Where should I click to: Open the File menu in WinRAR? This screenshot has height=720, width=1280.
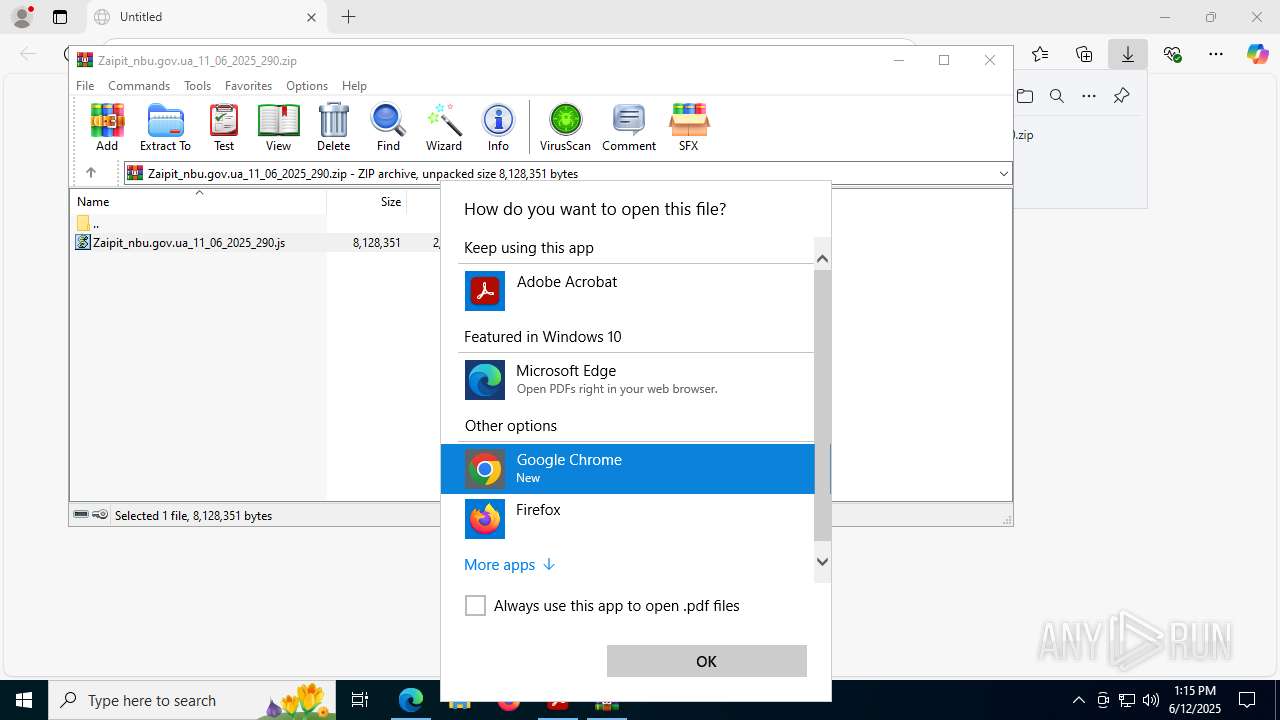[85, 86]
